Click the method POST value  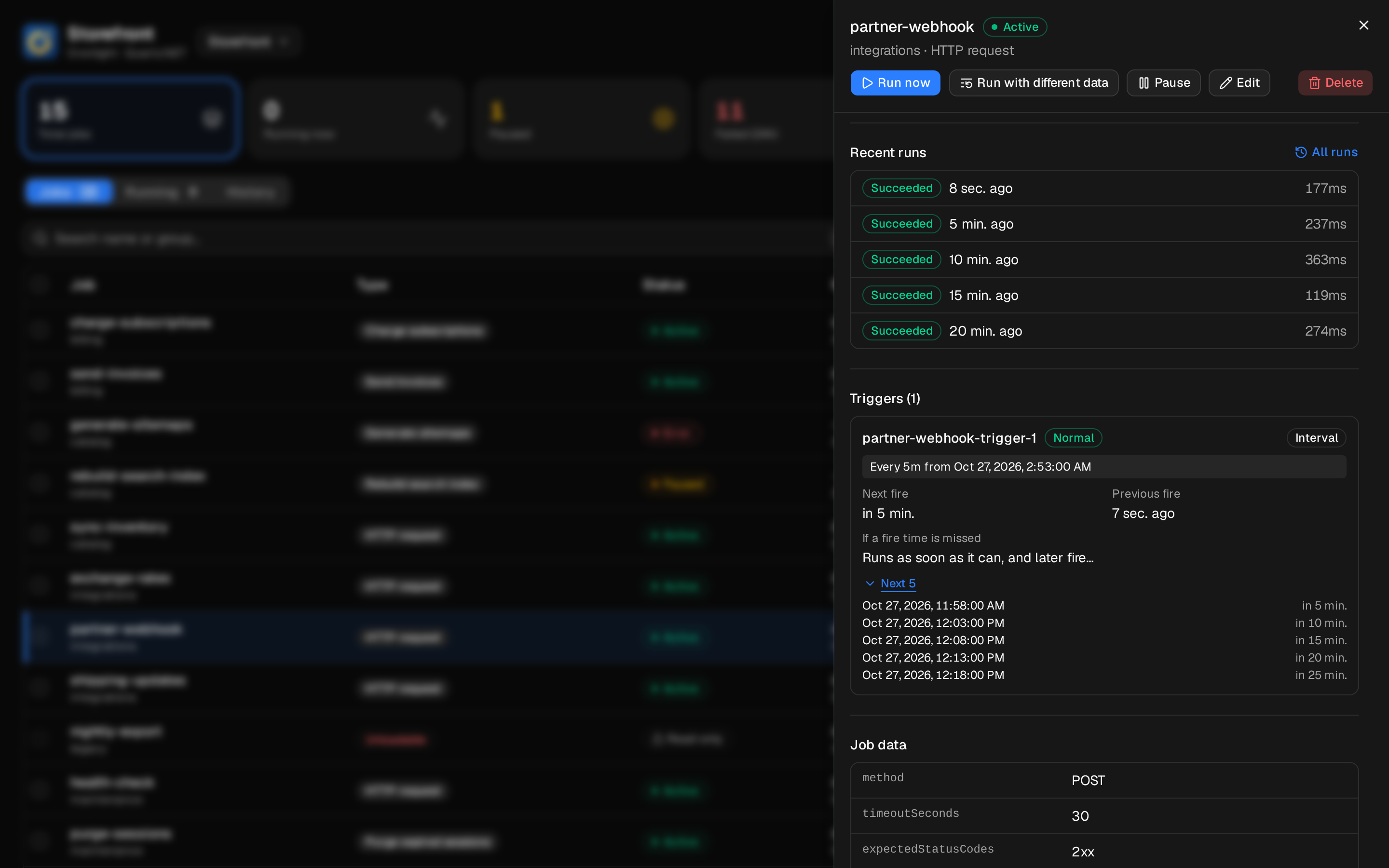pyautogui.click(x=1088, y=780)
